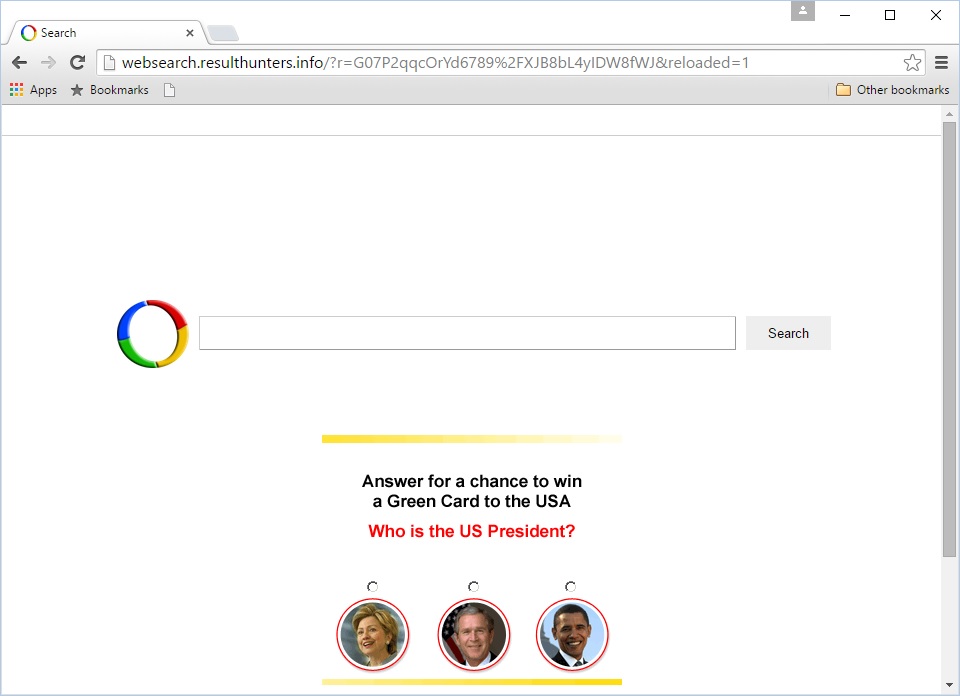Image resolution: width=960 pixels, height=696 pixels.
Task: Click the colorful circle search logo
Action: (x=152, y=334)
